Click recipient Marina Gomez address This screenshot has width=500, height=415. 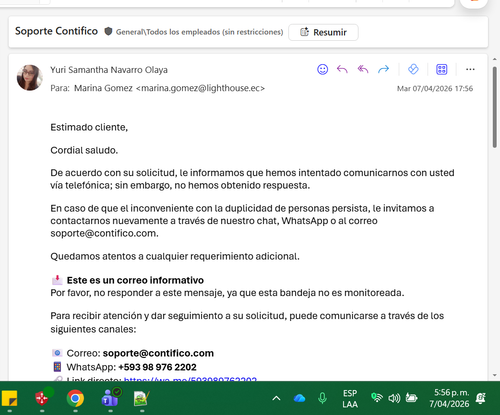click(169, 88)
